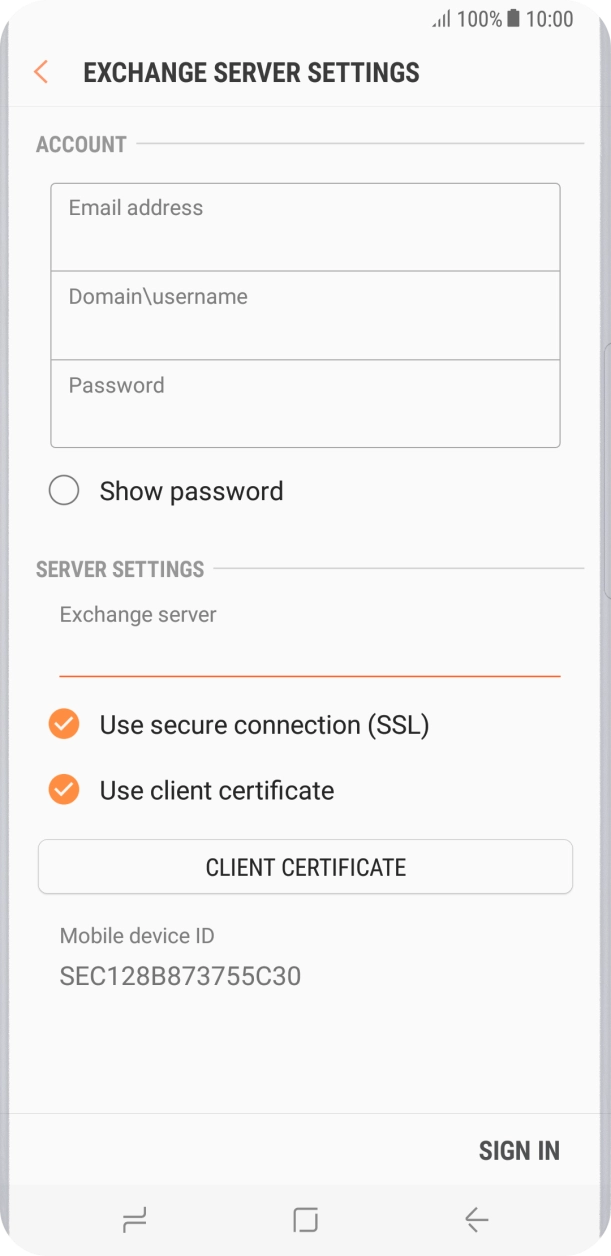
Task: Tap the Home icon in the navigation bar
Action: pyautogui.click(x=305, y=1220)
